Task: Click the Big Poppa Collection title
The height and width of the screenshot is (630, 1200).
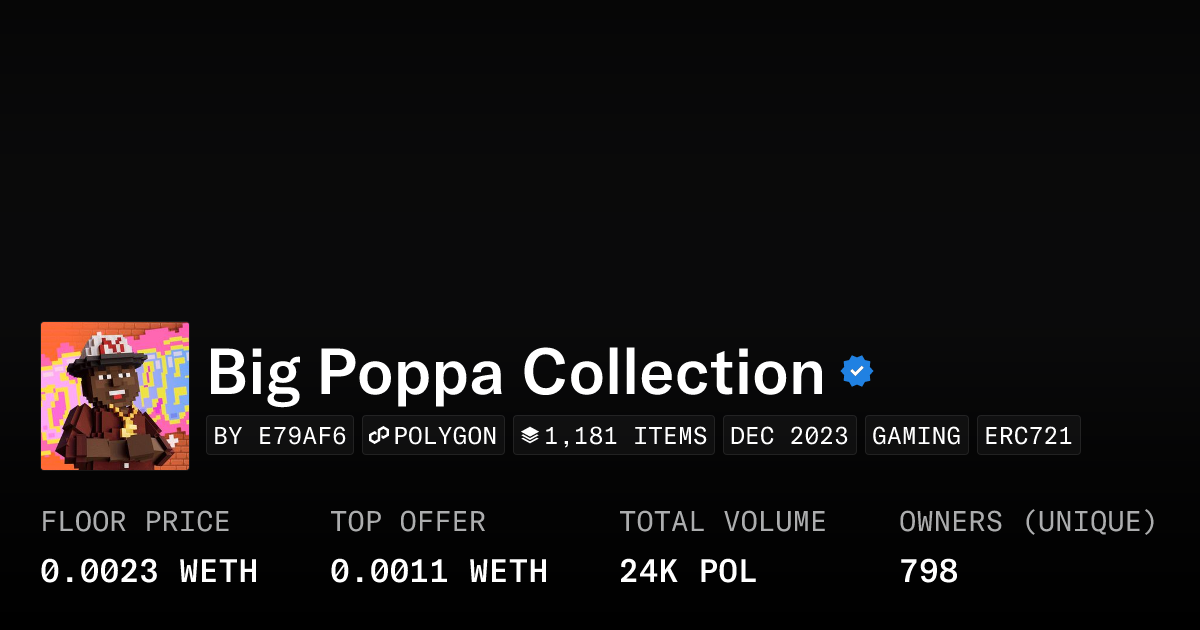Action: [515, 372]
